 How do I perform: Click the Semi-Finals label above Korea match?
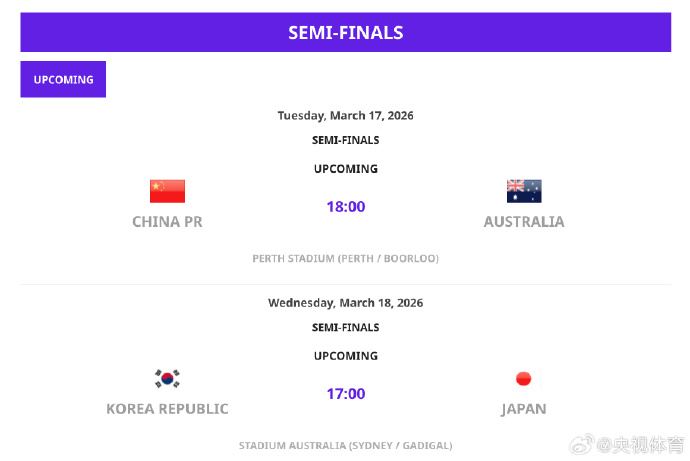[x=346, y=327]
